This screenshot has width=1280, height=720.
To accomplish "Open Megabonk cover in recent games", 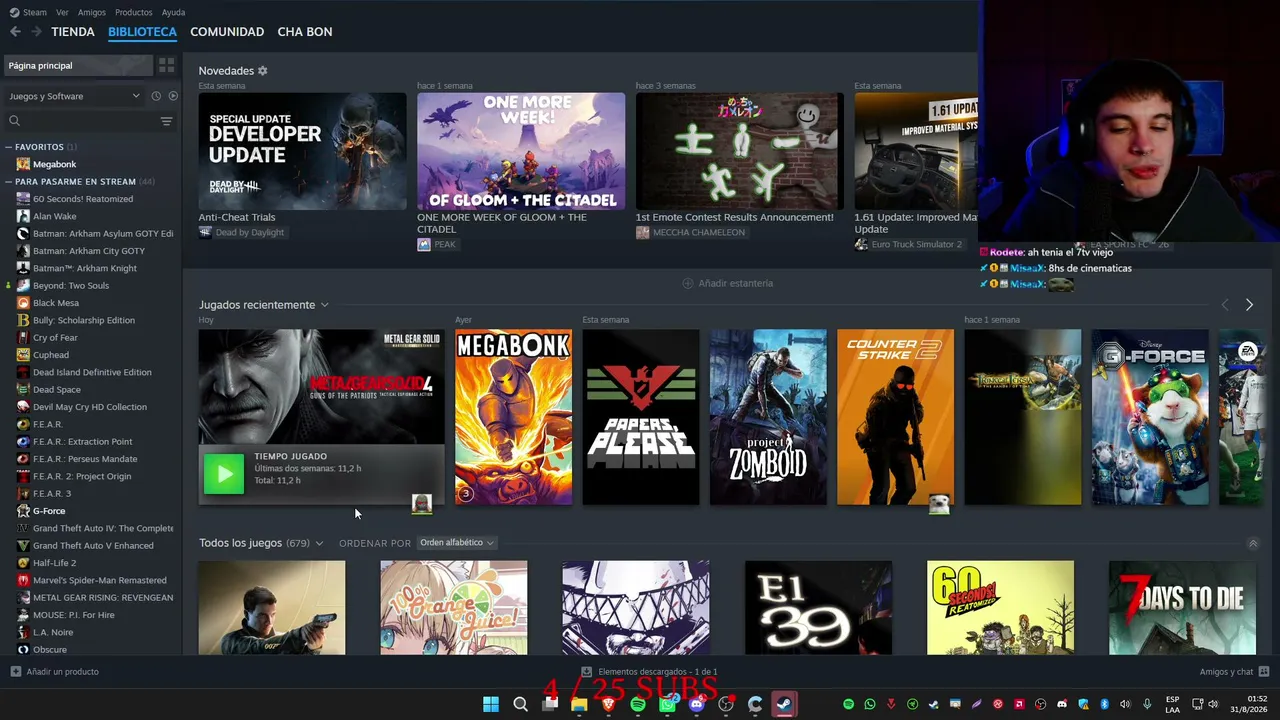I will tap(514, 417).
